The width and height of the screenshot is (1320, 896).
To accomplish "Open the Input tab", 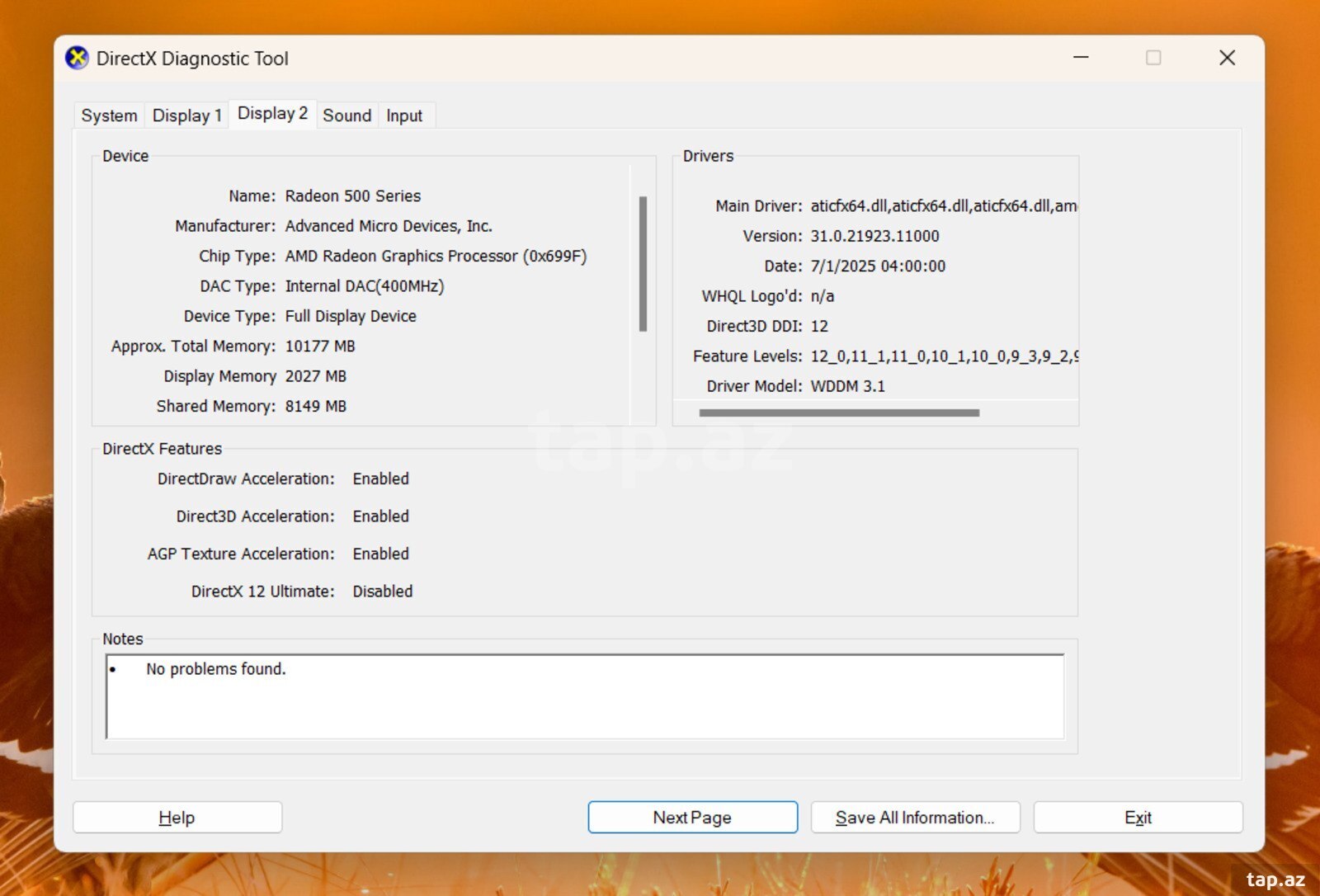I will [x=404, y=116].
